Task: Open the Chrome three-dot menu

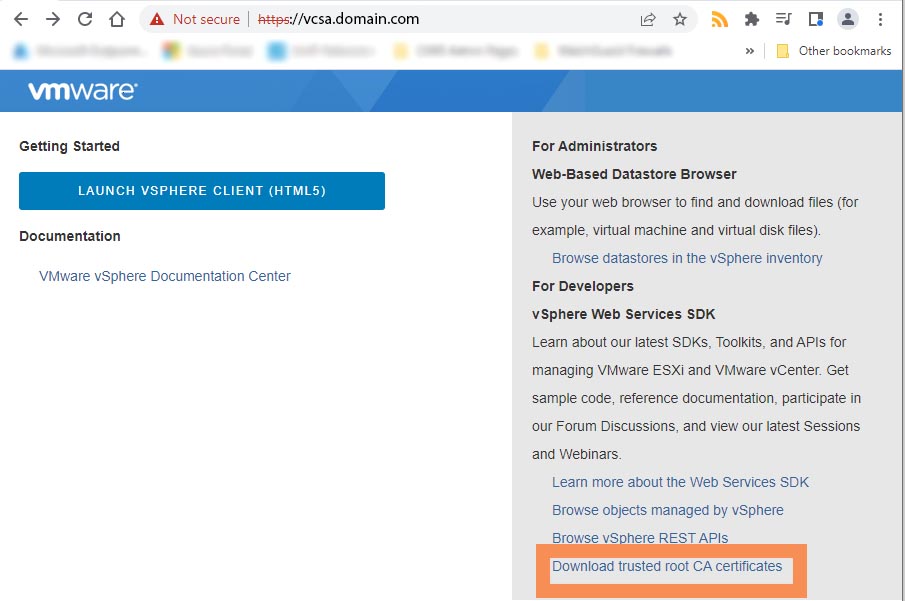Action: click(880, 19)
